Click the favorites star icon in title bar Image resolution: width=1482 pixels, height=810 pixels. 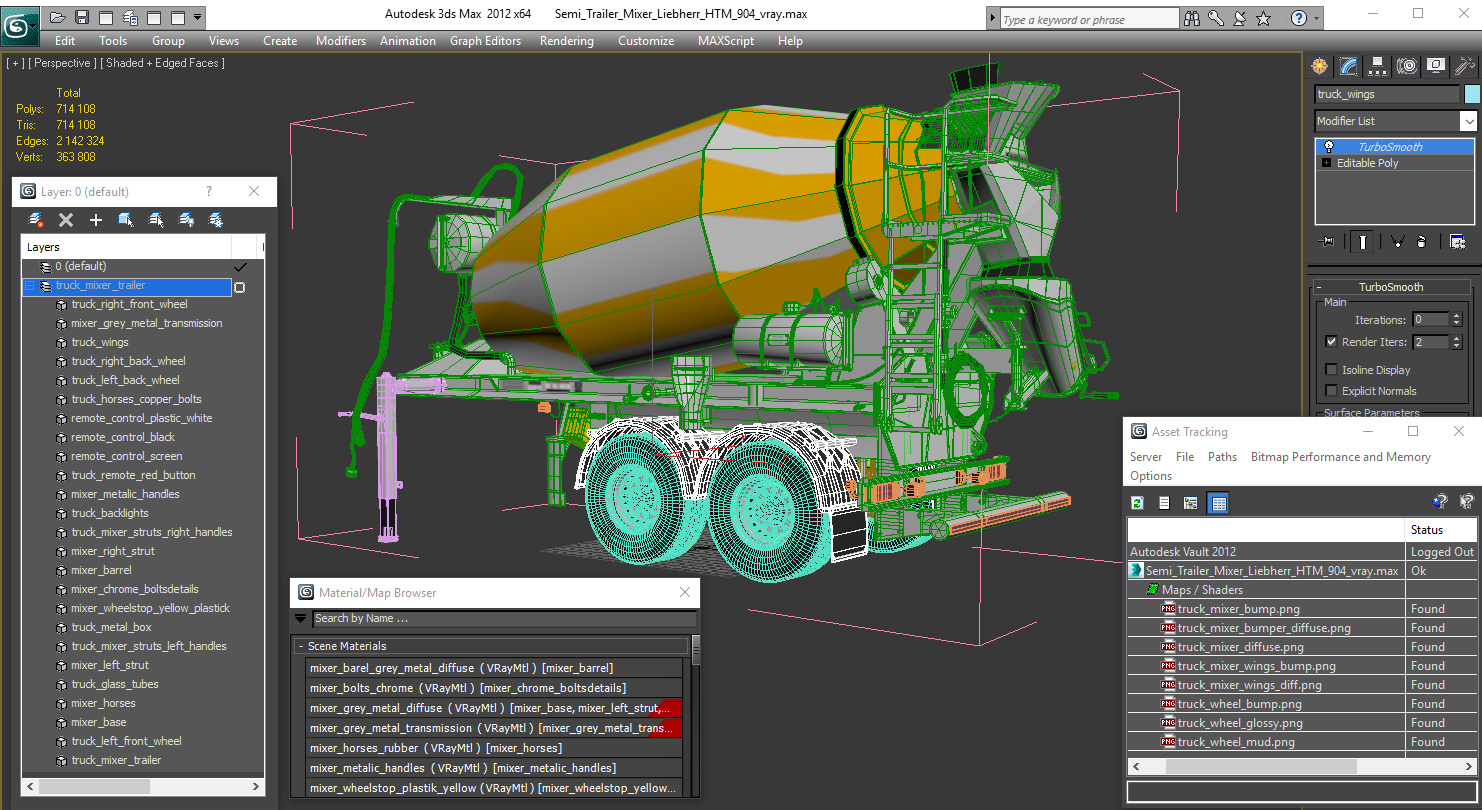(1263, 18)
